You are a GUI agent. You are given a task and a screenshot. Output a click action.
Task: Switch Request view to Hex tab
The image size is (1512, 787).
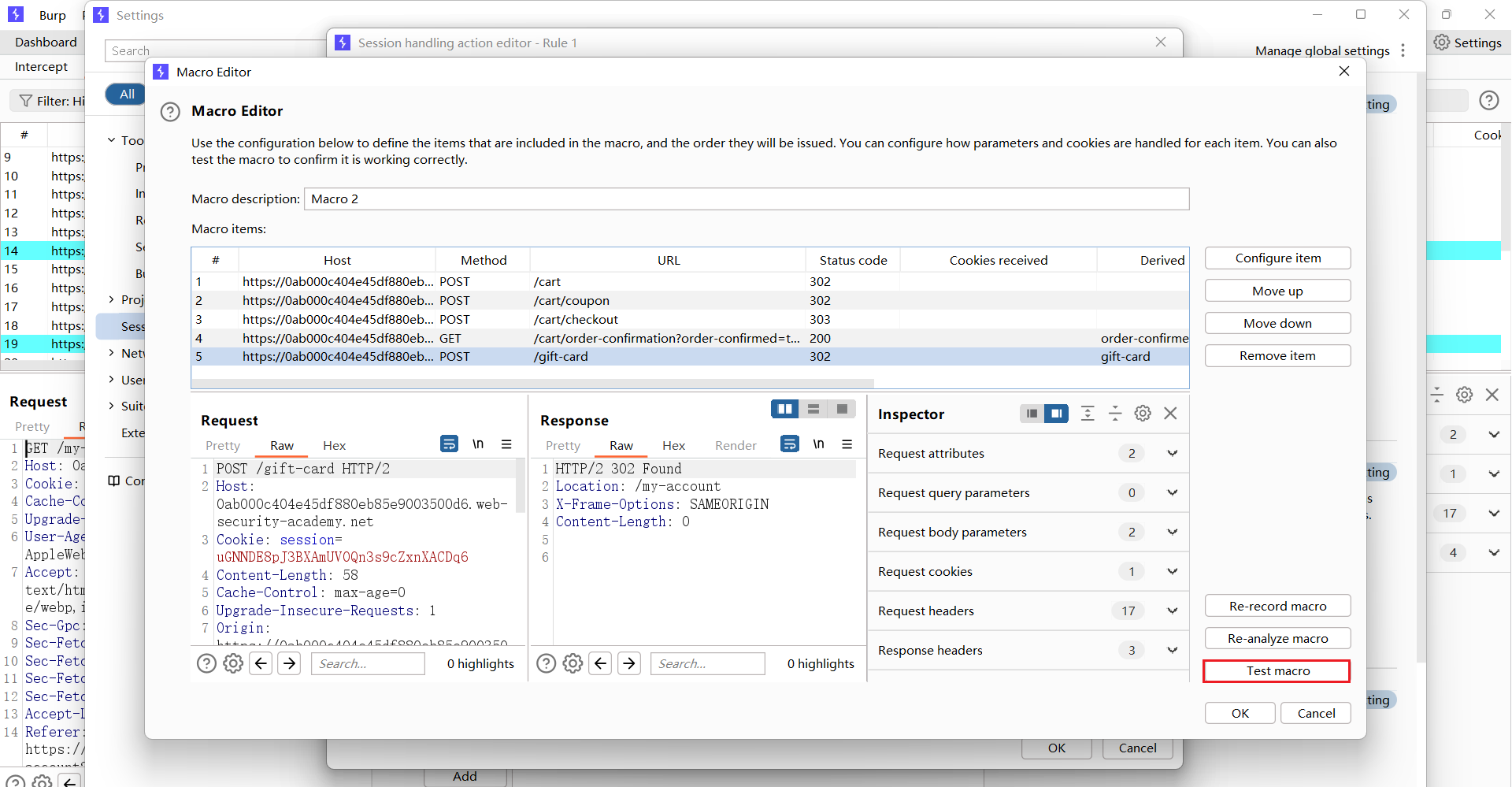tap(335, 446)
